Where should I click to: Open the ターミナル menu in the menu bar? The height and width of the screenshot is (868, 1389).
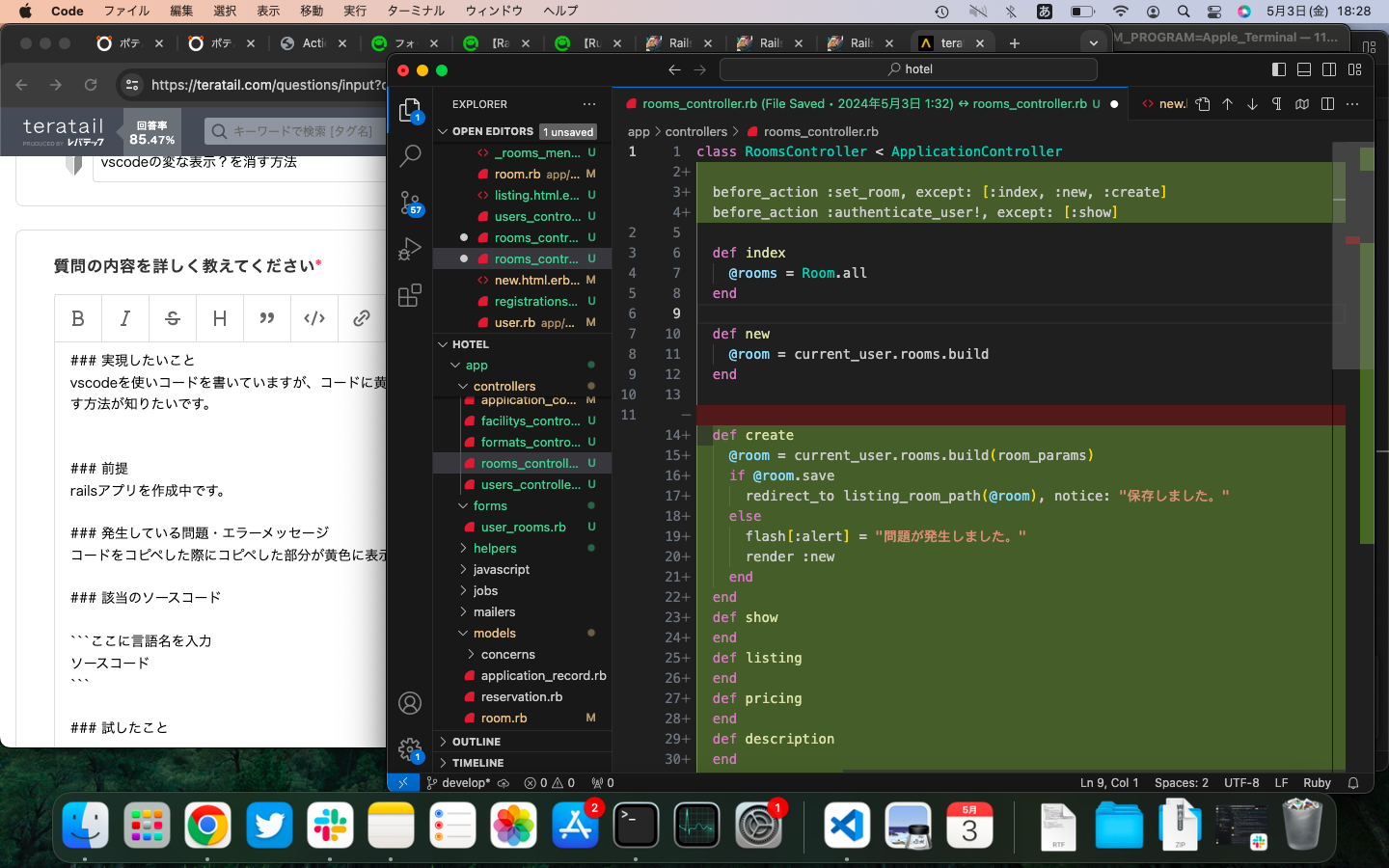416,12
